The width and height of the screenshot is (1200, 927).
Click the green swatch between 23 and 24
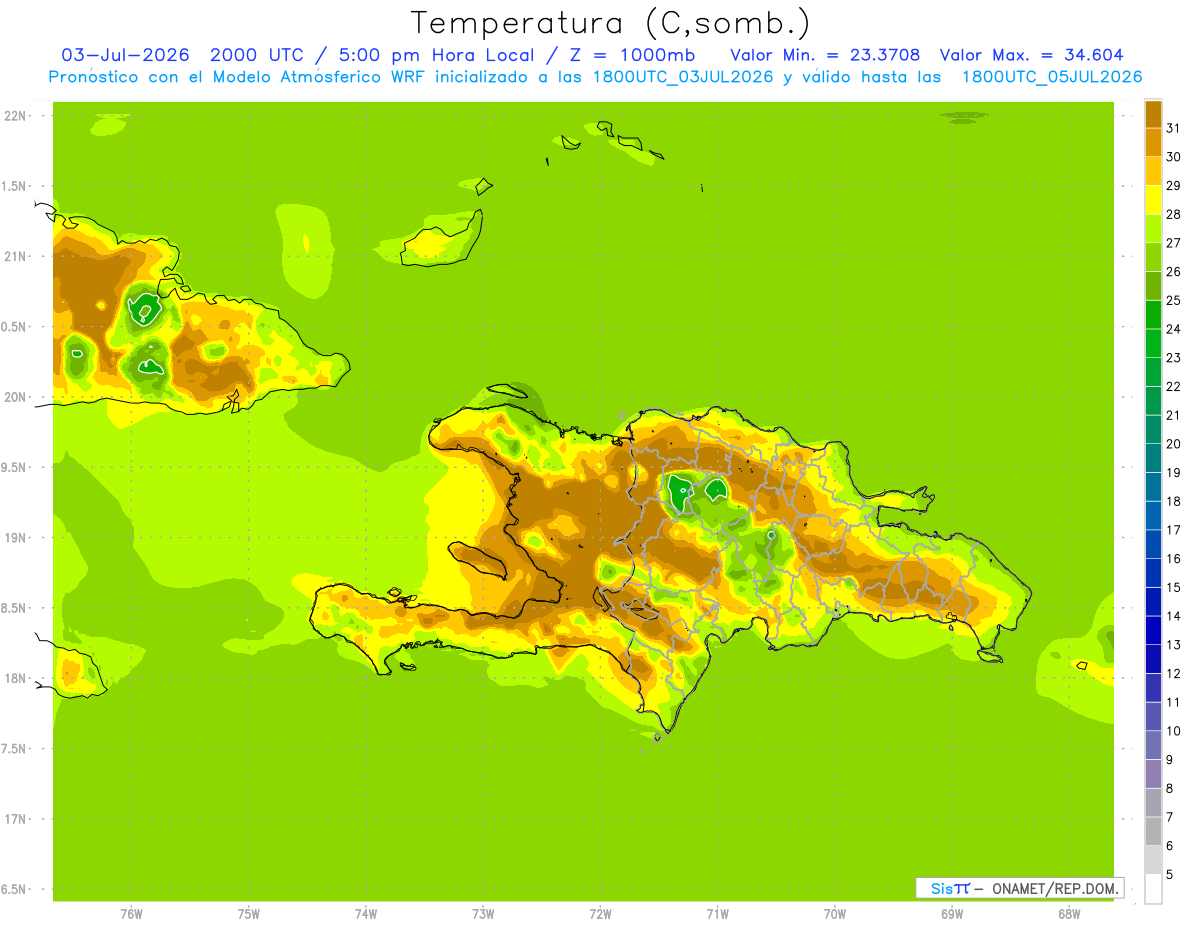(1153, 343)
